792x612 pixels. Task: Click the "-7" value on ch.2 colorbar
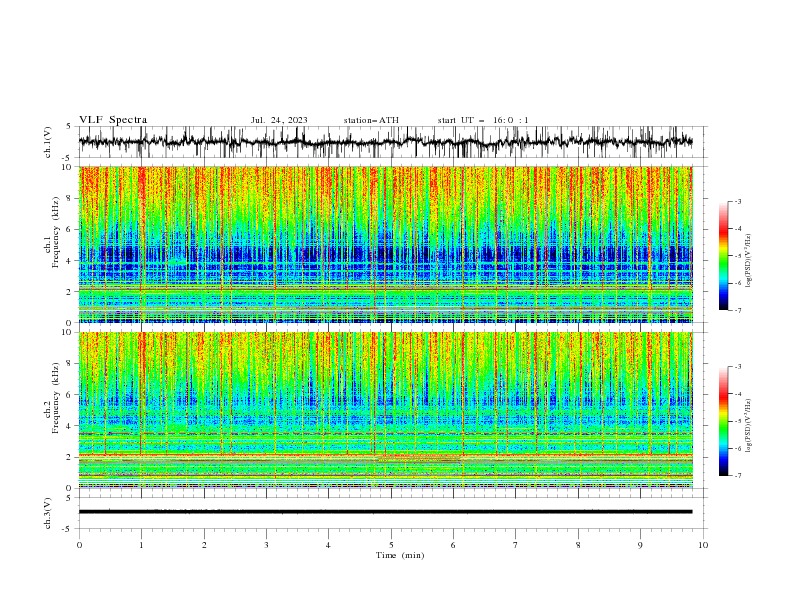(x=738, y=476)
